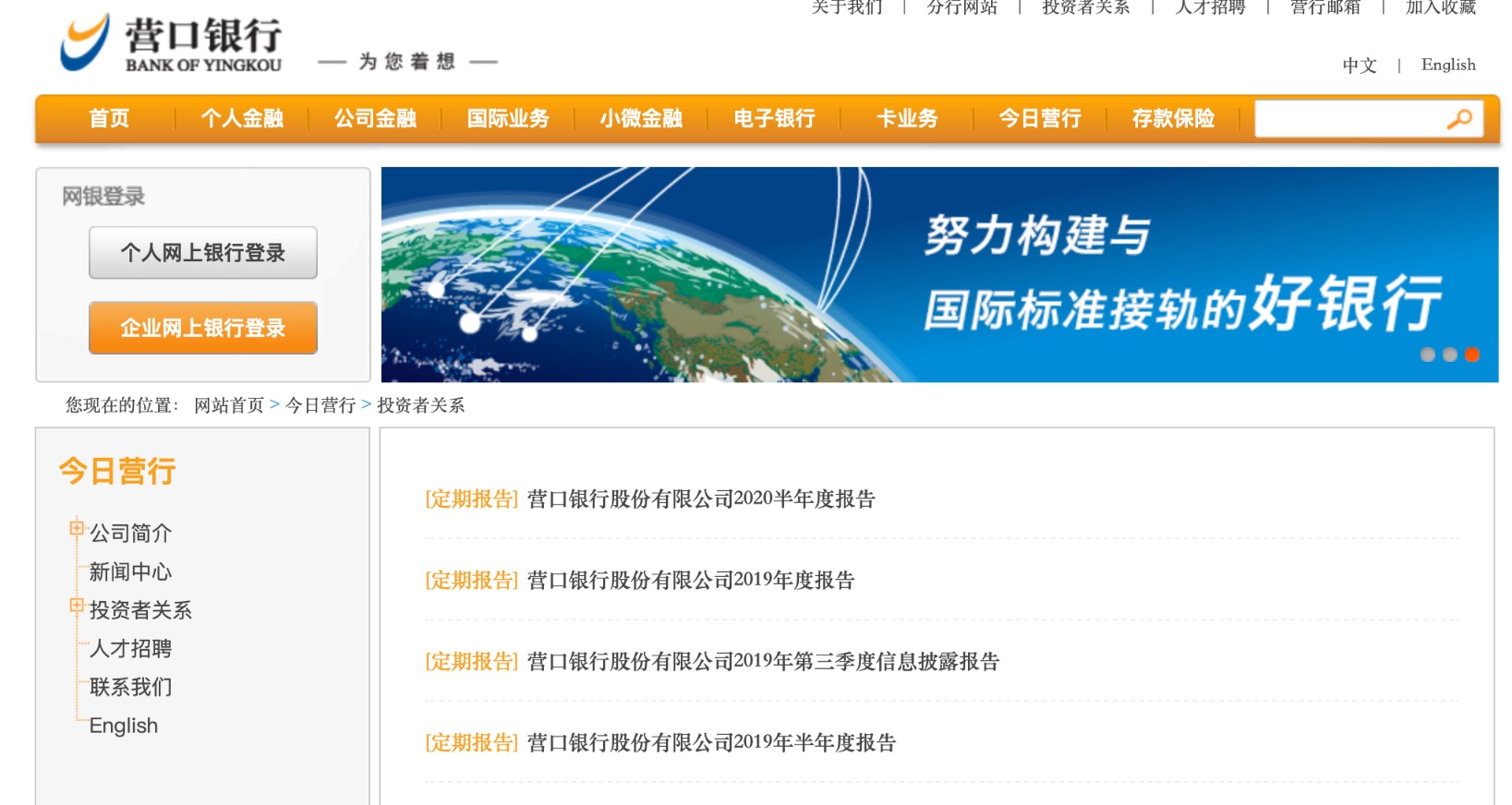Select 人才招聘 in sidebar tree

coord(130,649)
